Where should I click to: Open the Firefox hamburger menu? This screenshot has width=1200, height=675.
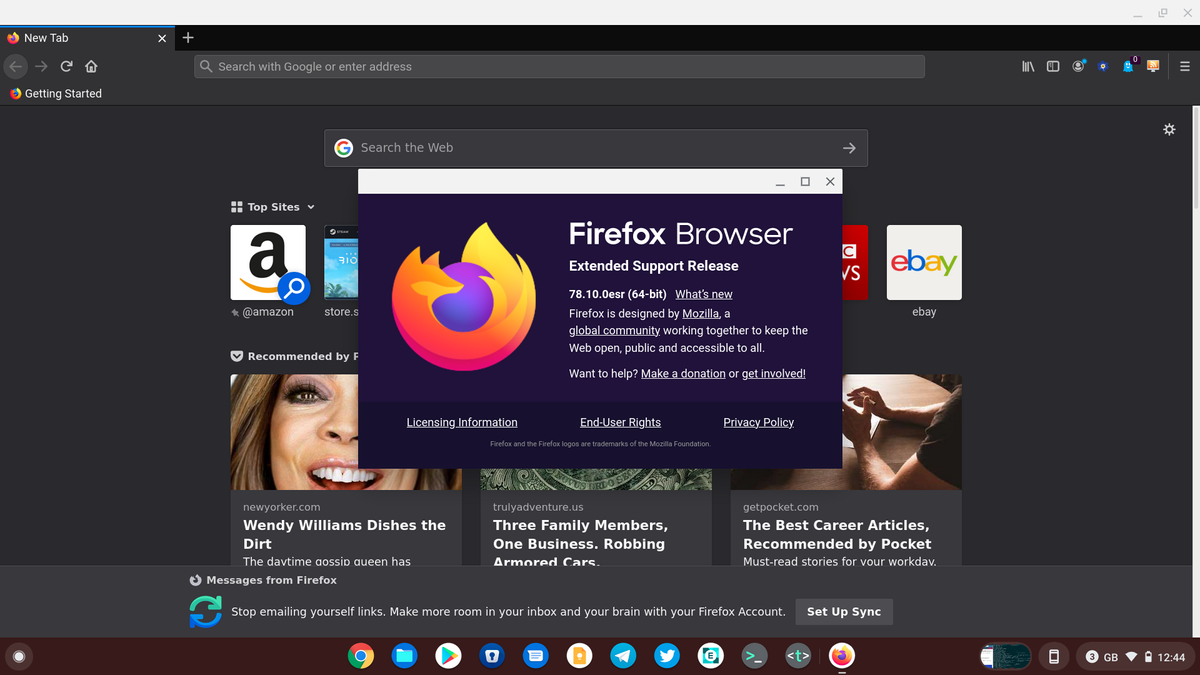point(1184,66)
